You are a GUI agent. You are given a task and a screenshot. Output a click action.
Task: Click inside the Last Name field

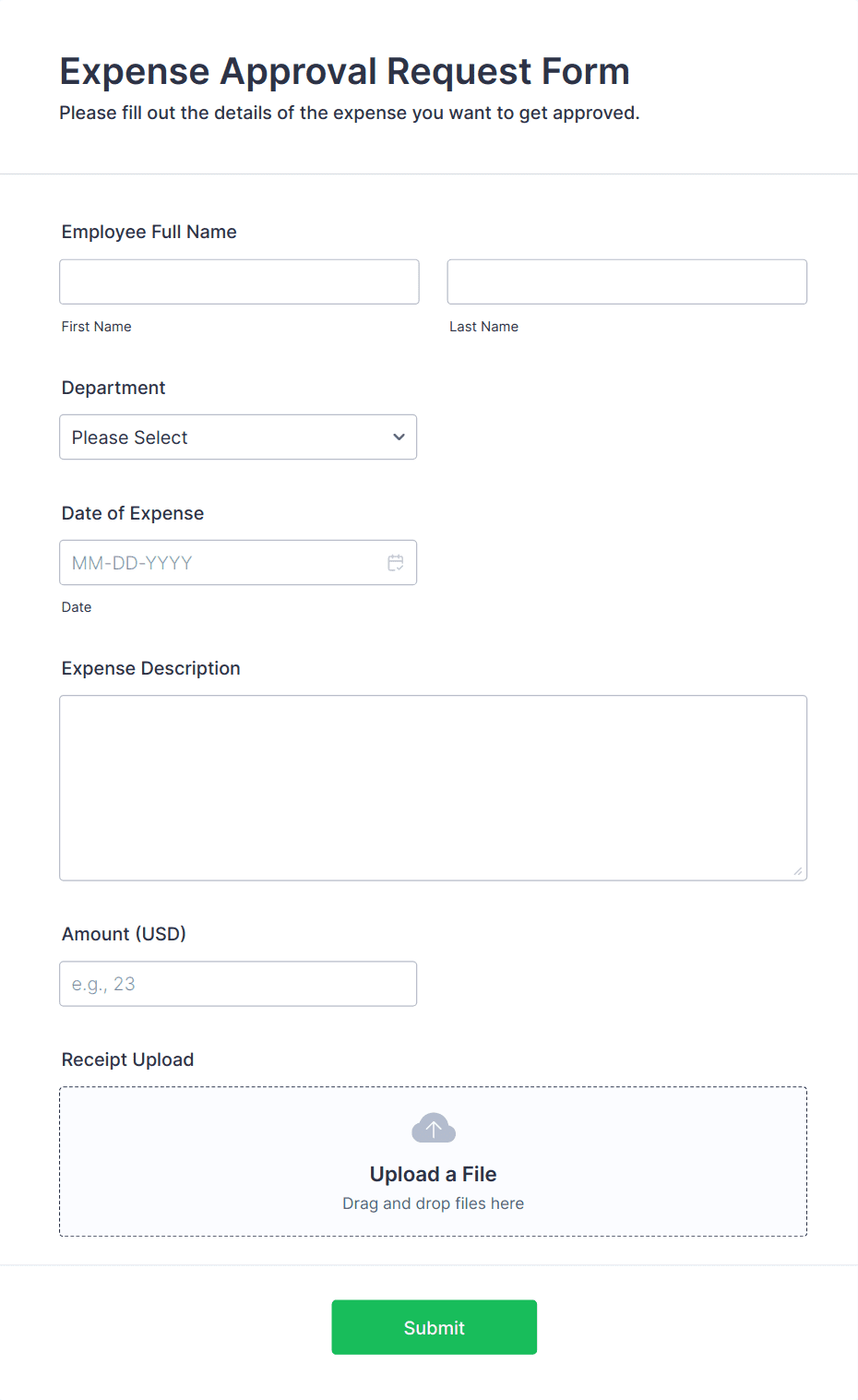pyautogui.click(x=626, y=281)
